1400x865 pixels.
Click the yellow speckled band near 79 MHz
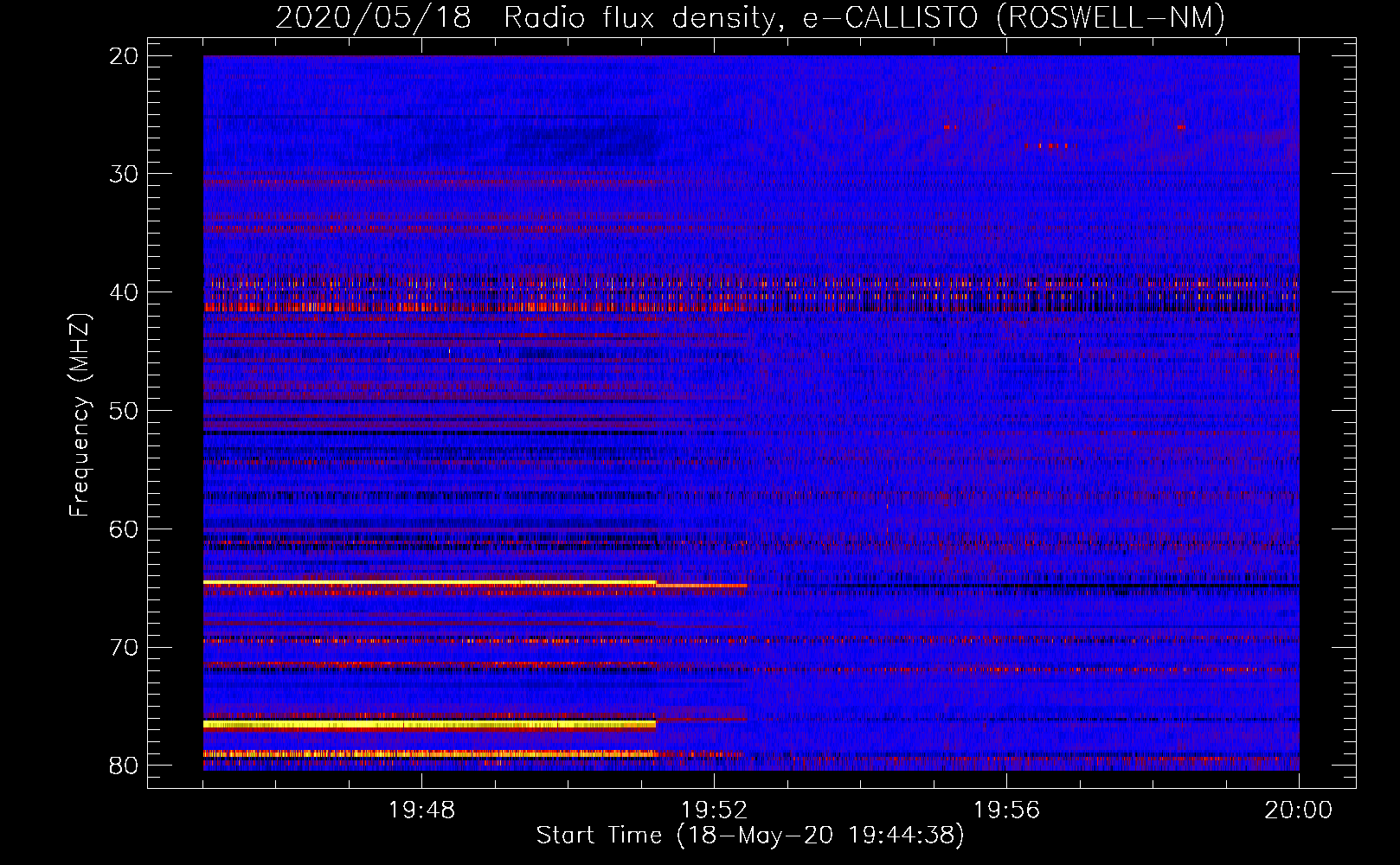(428, 754)
